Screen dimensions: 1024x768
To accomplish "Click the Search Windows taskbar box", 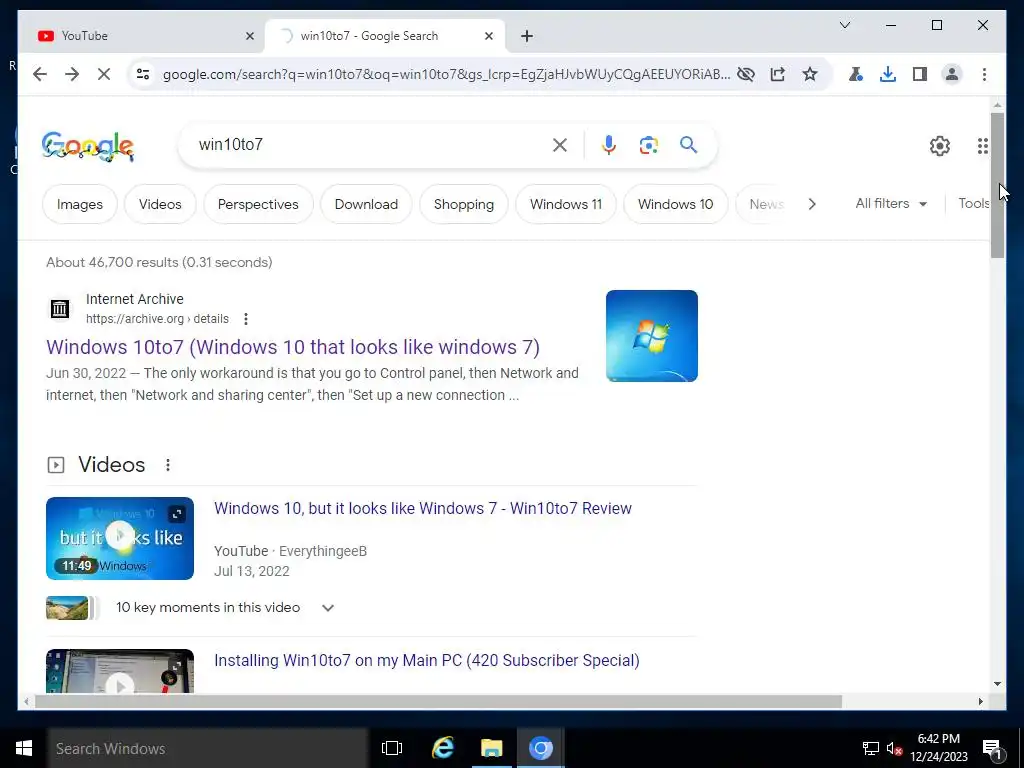I will [208, 748].
